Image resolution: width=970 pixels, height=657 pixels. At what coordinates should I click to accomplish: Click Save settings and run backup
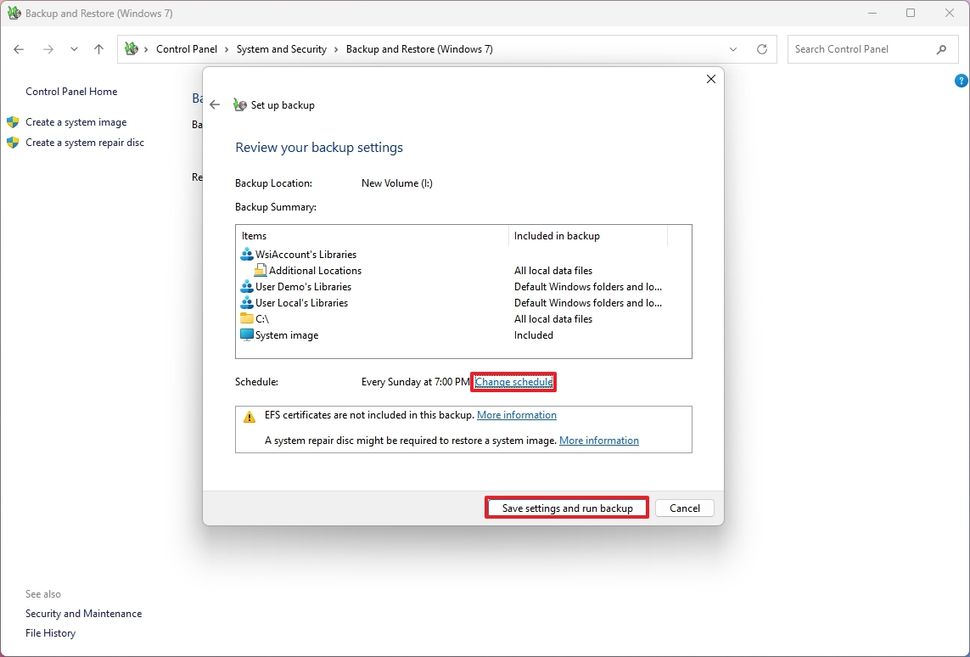click(x=566, y=507)
